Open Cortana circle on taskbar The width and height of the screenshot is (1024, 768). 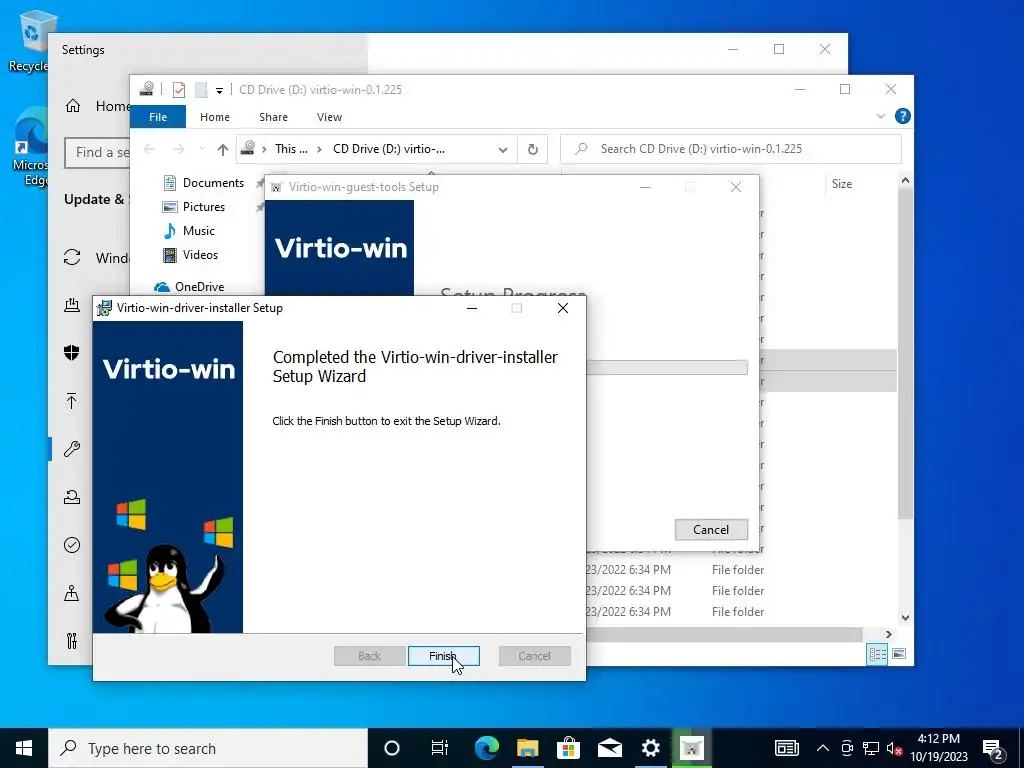[x=392, y=748]
